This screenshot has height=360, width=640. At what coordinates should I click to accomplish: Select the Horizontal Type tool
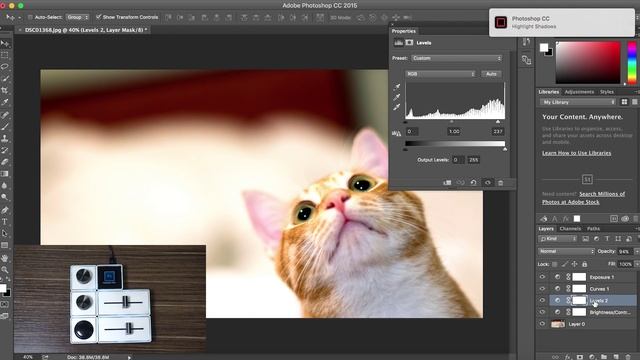click(5, 222)
